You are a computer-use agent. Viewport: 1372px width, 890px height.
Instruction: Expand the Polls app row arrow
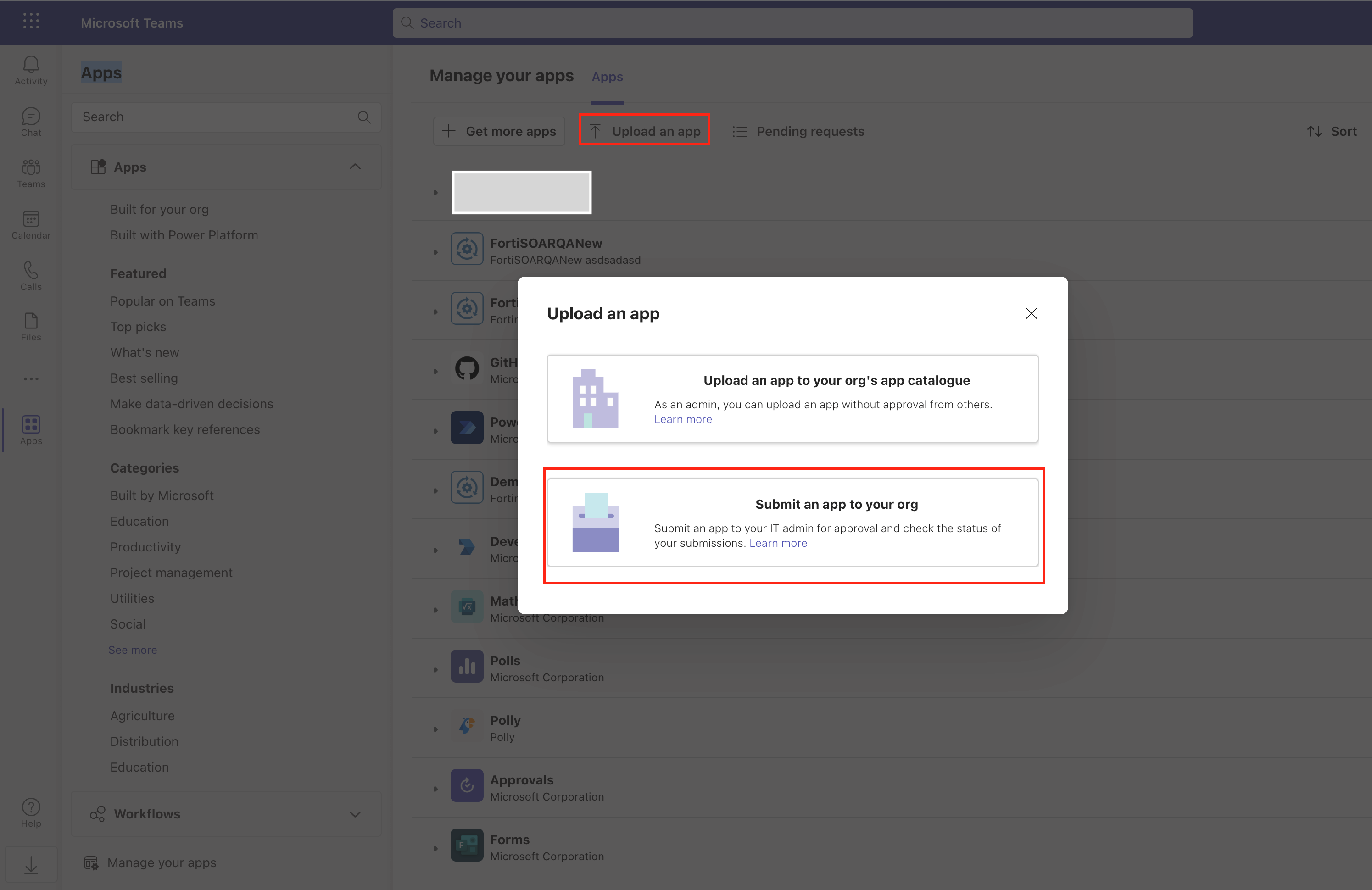436,669
